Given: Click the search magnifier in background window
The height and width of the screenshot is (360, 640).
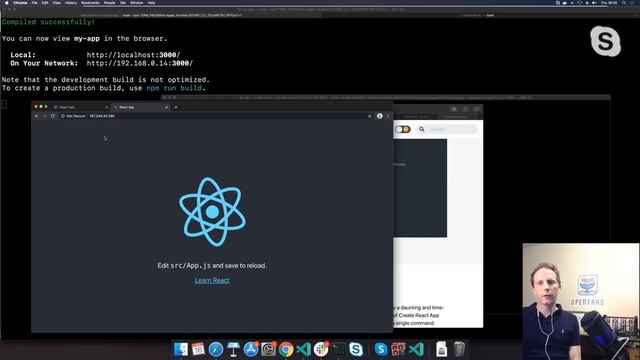Looking at the screenshot, I should [422, 129].
